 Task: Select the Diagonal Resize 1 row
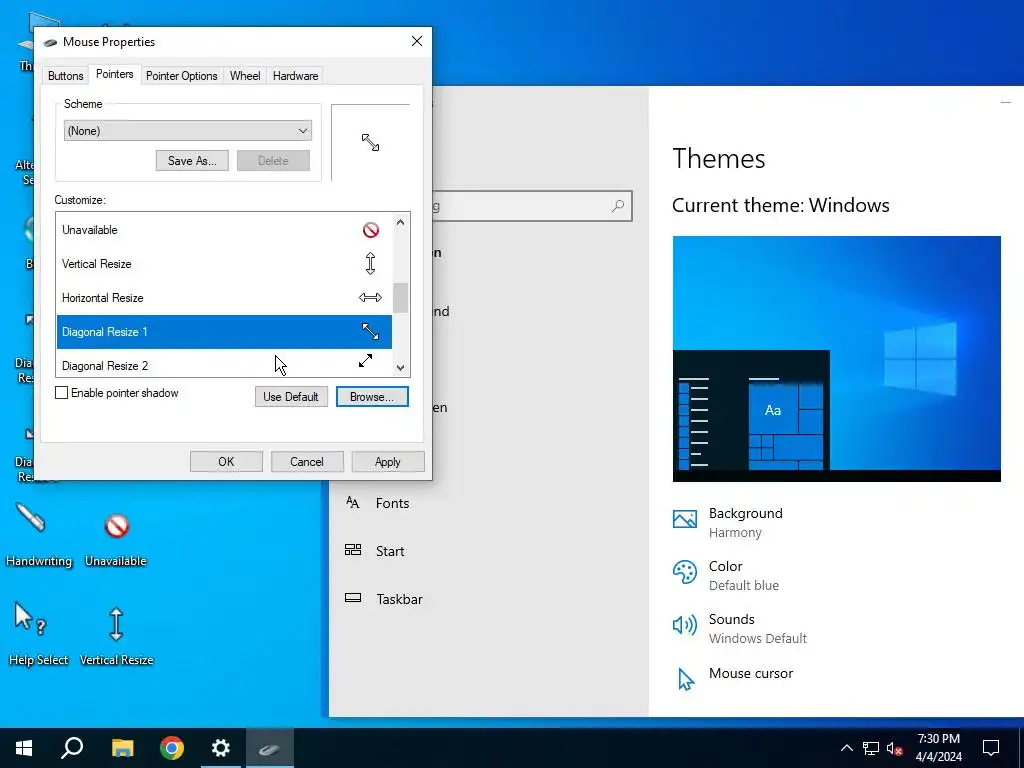pyautogui.click(x=224, y=332)
